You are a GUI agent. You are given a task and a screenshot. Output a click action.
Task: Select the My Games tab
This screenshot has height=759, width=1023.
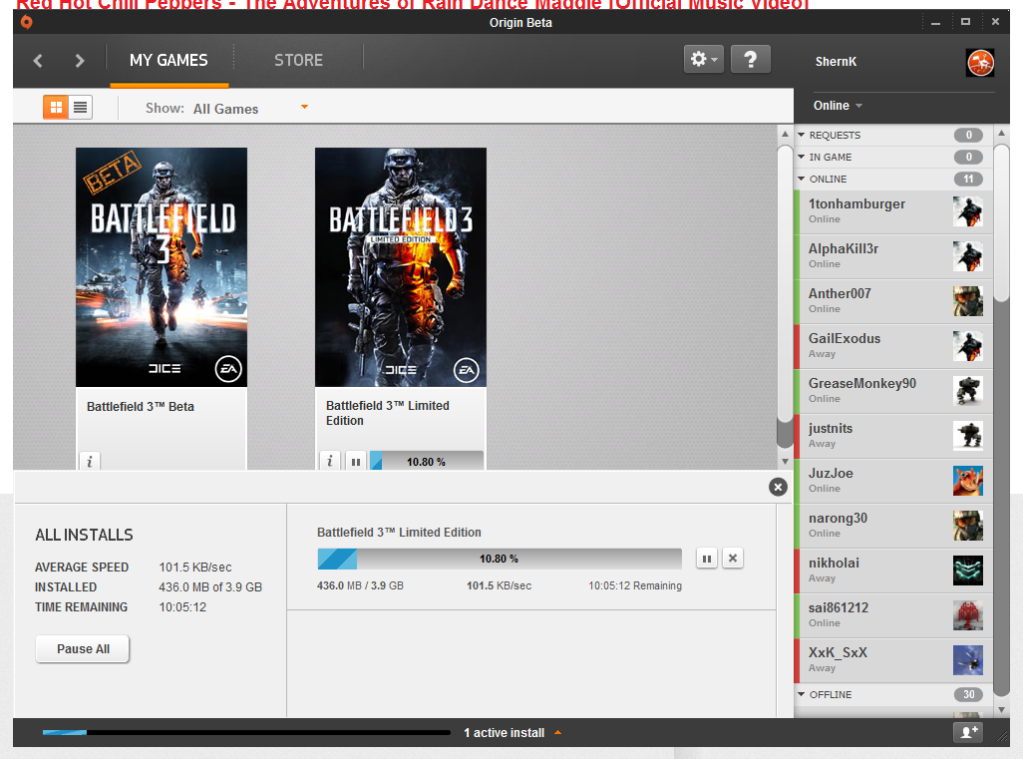[168, 60]
